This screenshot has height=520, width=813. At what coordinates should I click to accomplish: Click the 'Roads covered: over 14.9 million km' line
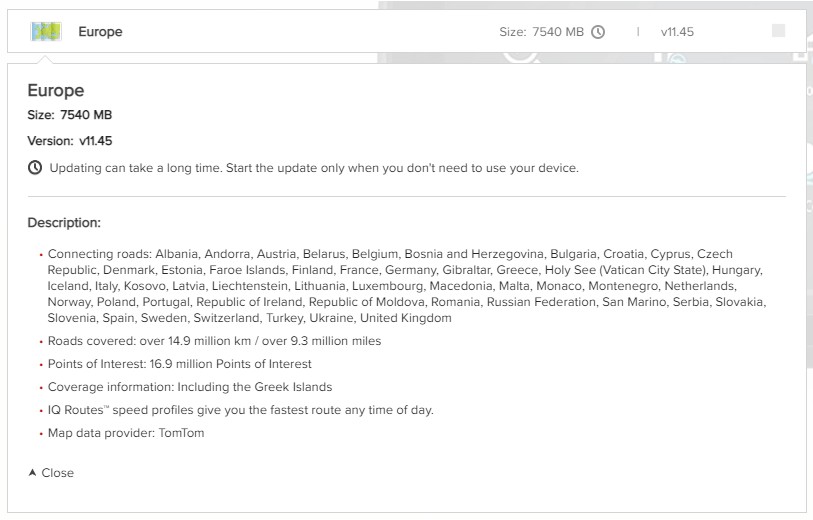coord(214,341)
